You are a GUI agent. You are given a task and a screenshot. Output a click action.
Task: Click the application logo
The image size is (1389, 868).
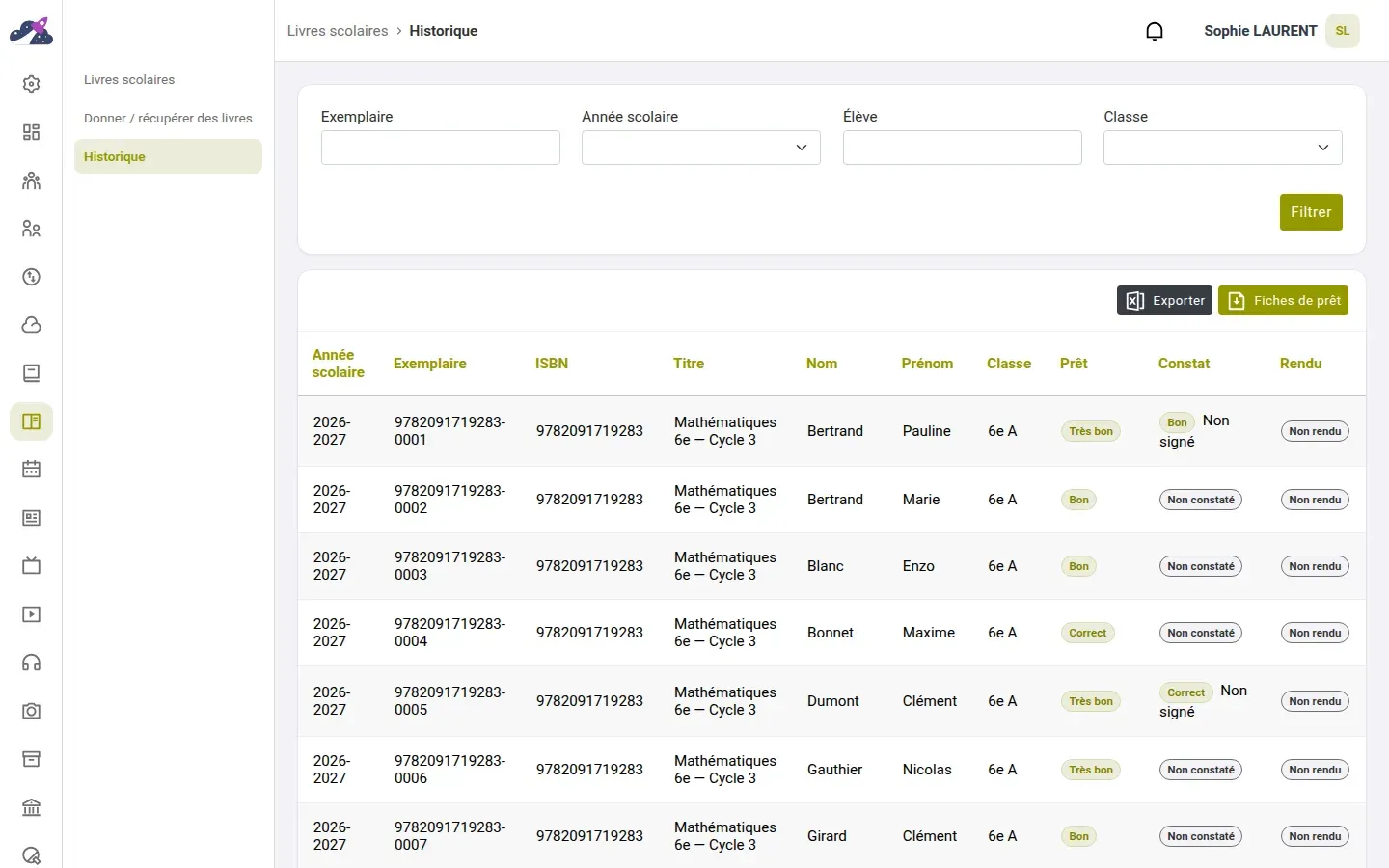click(x=31, y=31)
